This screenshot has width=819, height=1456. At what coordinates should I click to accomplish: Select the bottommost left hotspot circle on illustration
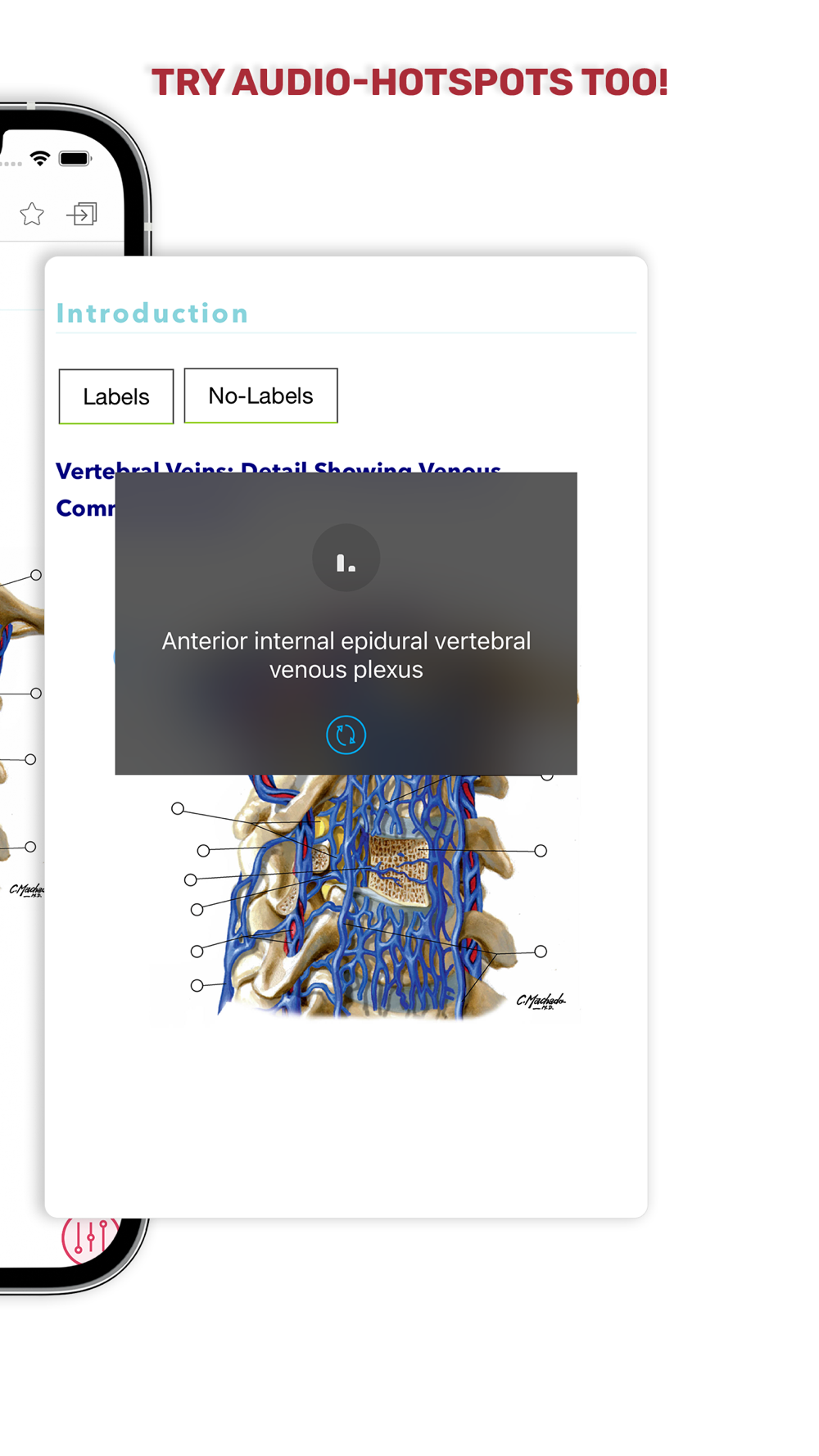(197, 985)
